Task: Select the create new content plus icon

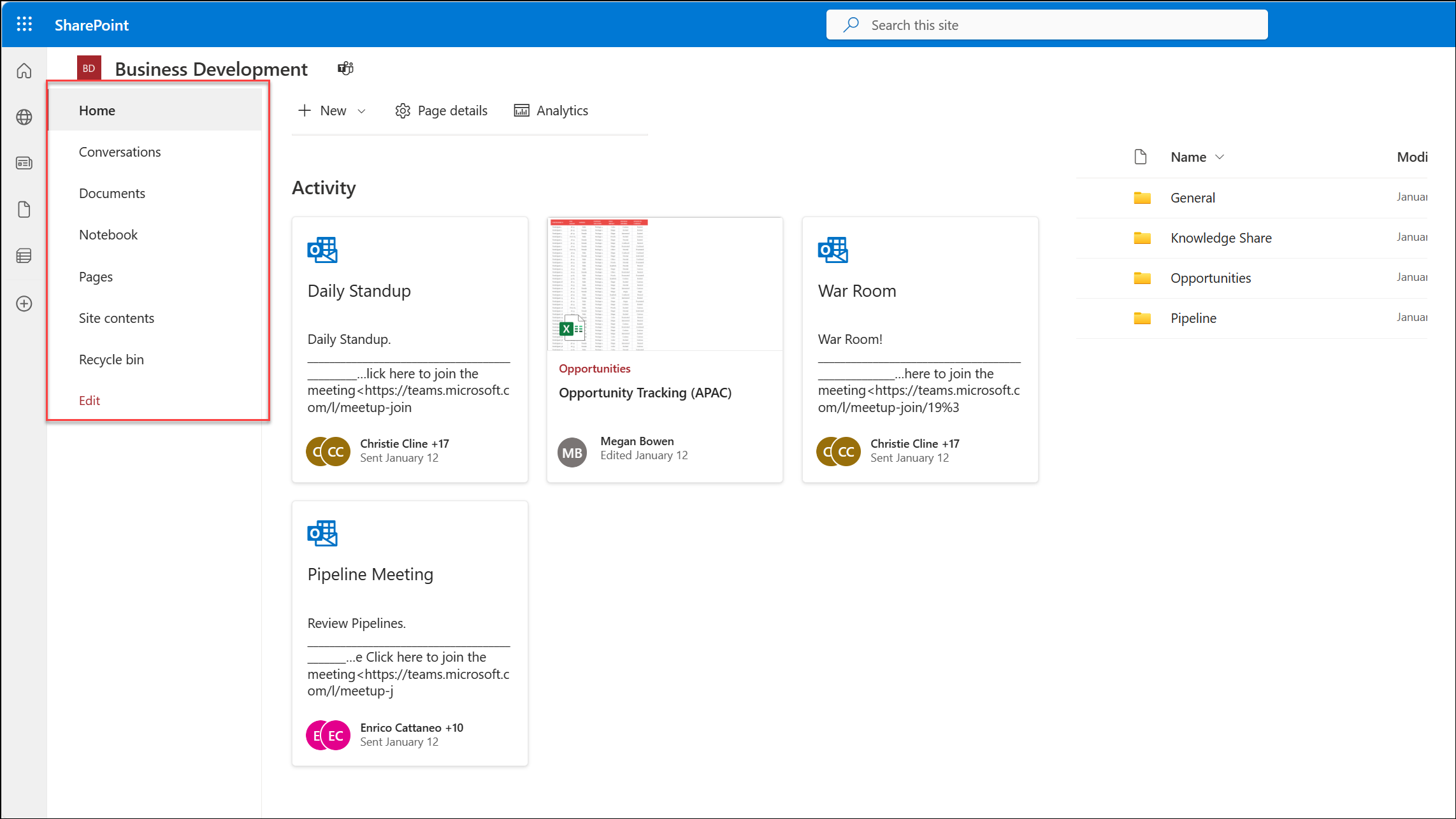Action: (24, 303)
